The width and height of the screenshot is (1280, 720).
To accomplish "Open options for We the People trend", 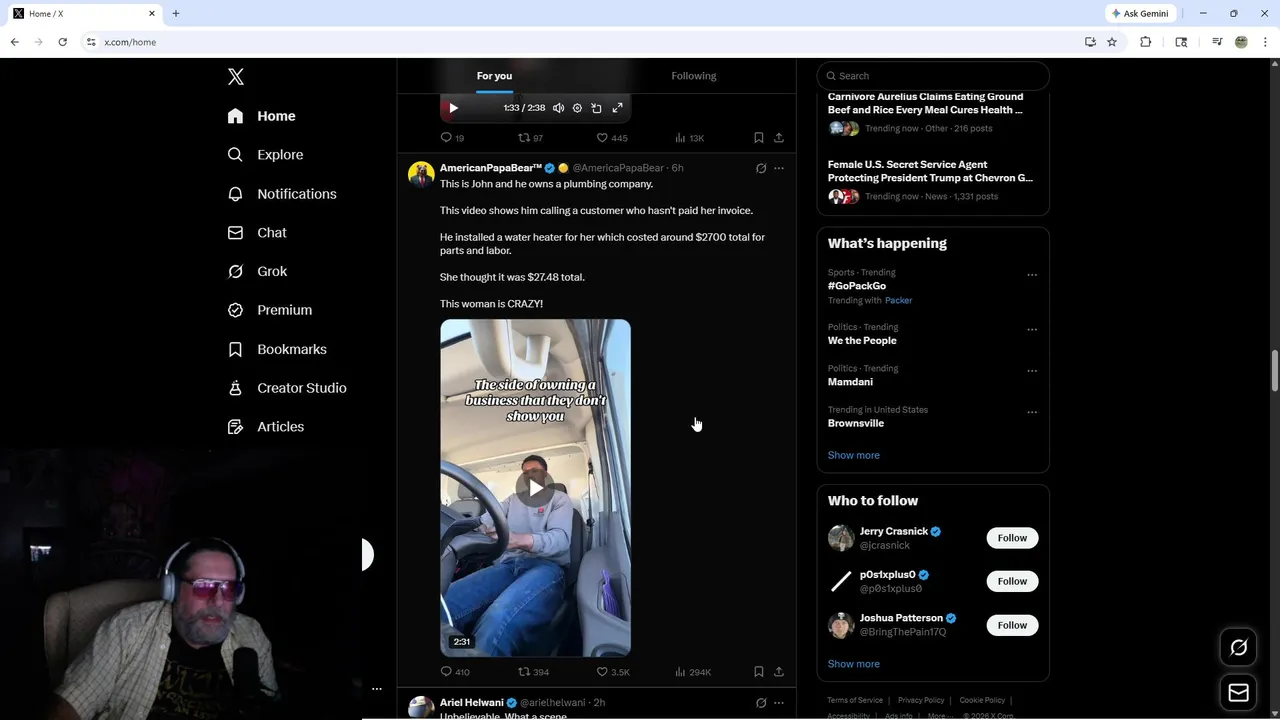I will [1032, 330].
